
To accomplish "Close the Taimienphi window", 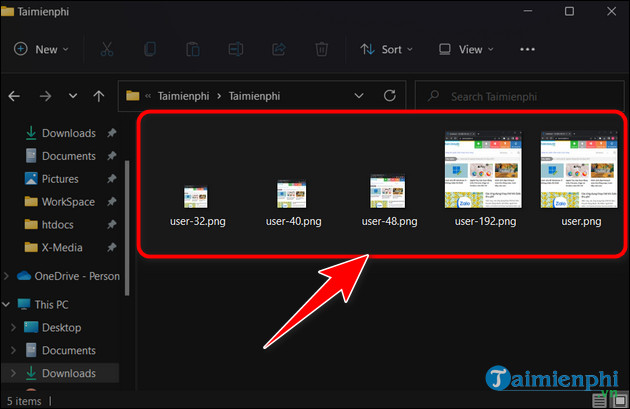I will tap(611, 11).
